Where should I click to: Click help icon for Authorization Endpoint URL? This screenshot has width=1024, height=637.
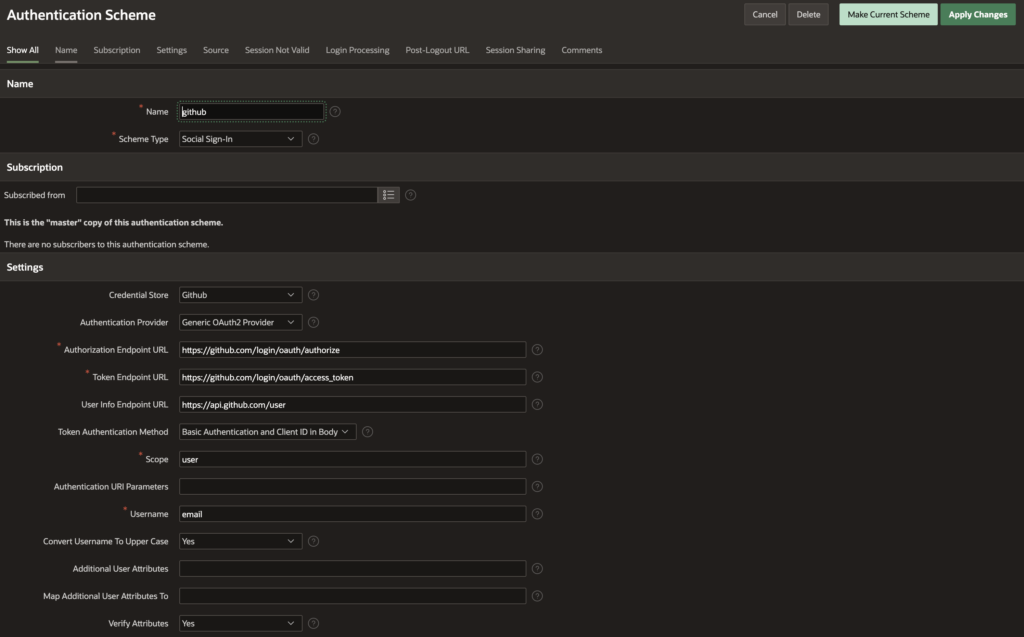point(537,350)
